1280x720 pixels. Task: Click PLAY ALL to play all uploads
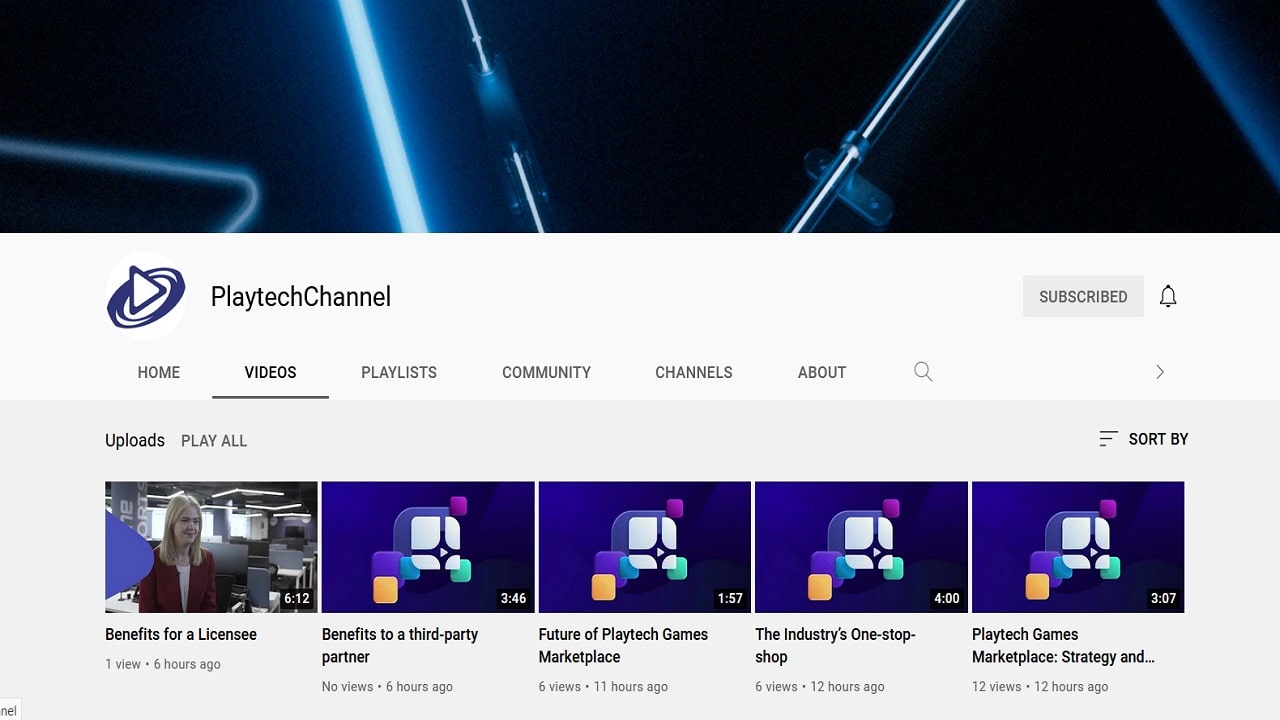pos(213,440)
